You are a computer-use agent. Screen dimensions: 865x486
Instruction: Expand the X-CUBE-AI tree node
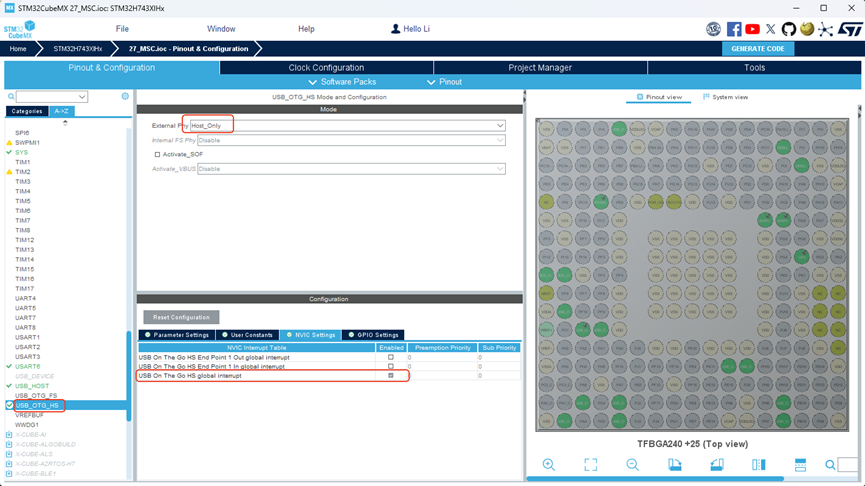click(x=9, y=435)
